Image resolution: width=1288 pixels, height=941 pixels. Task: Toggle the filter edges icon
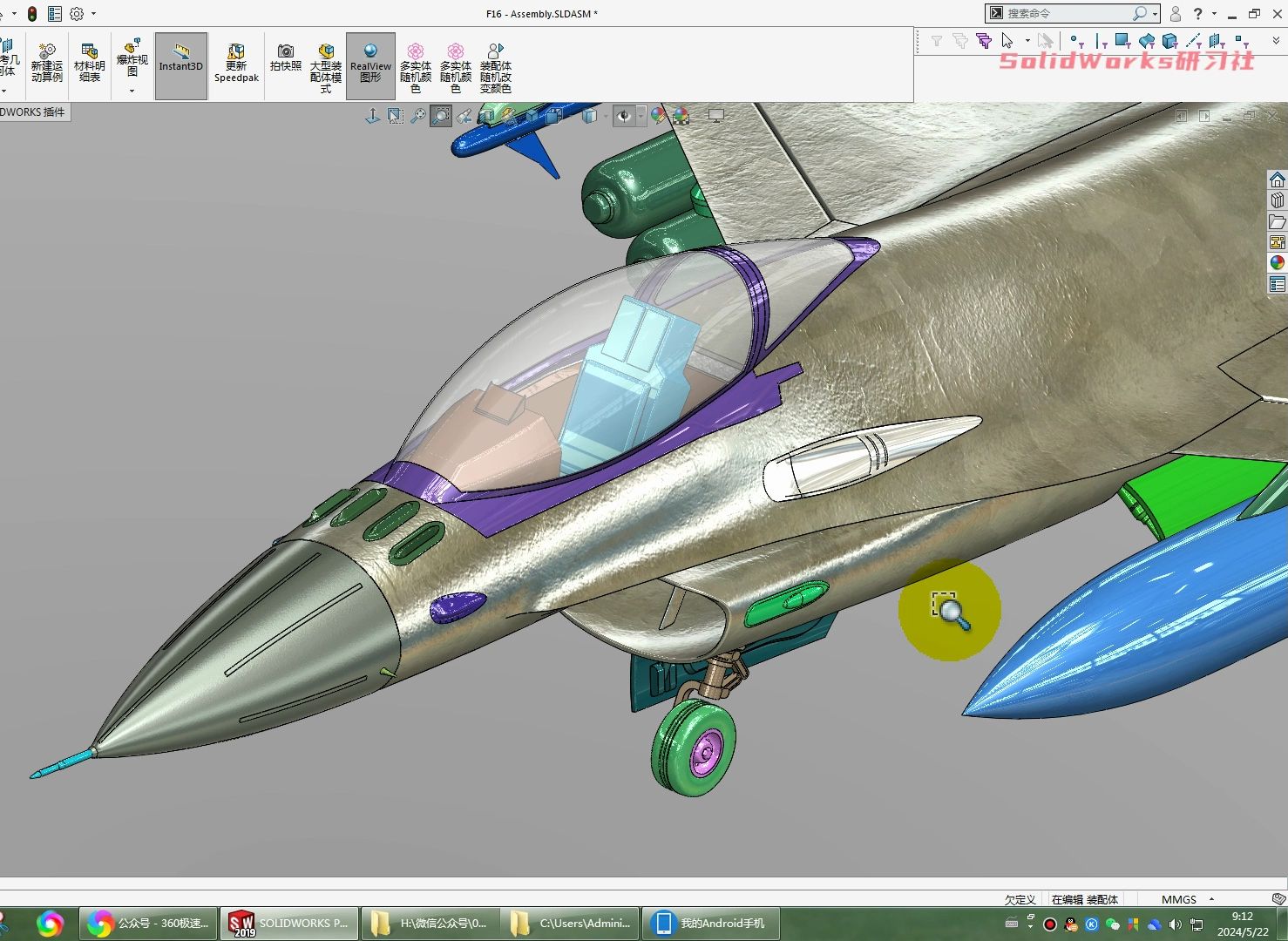pyautogui.click(x=1100, y=41)
